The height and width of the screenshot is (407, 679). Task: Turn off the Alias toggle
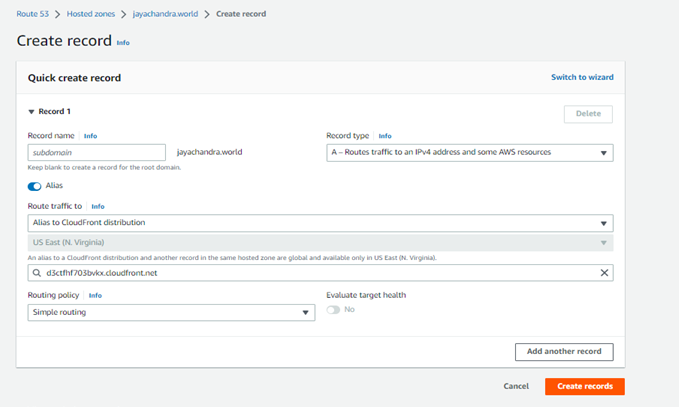click(35, 186)
